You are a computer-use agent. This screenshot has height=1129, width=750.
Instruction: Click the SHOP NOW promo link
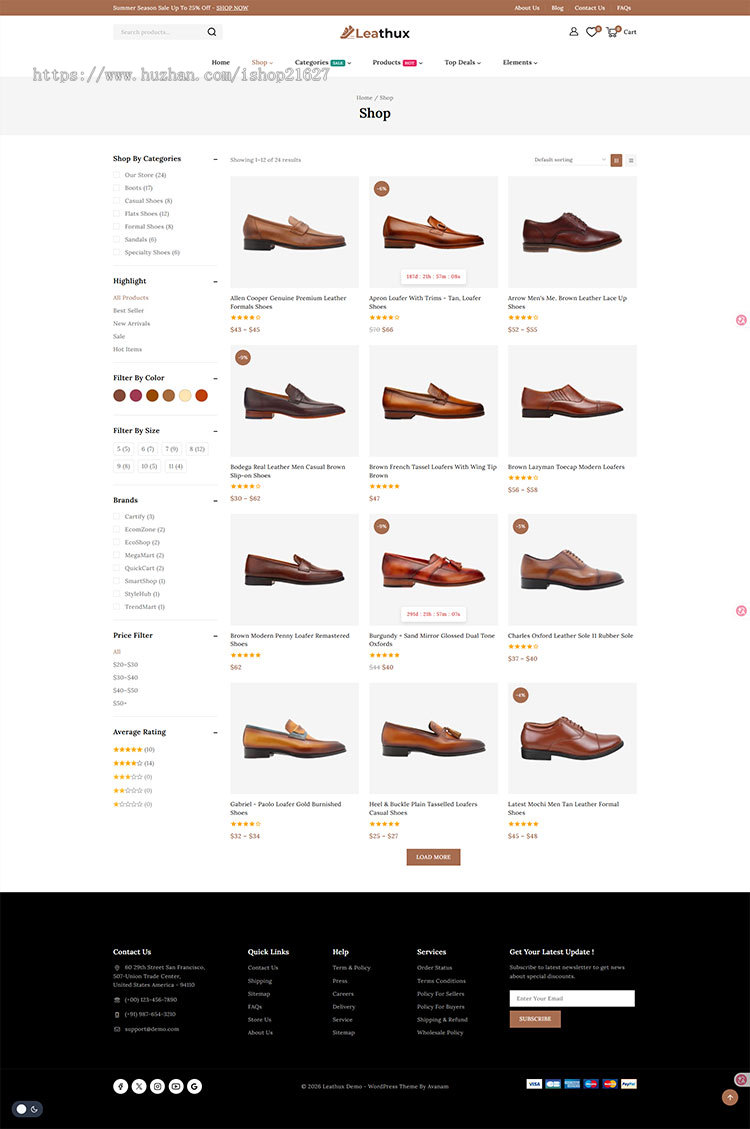(x=232, y=8)
